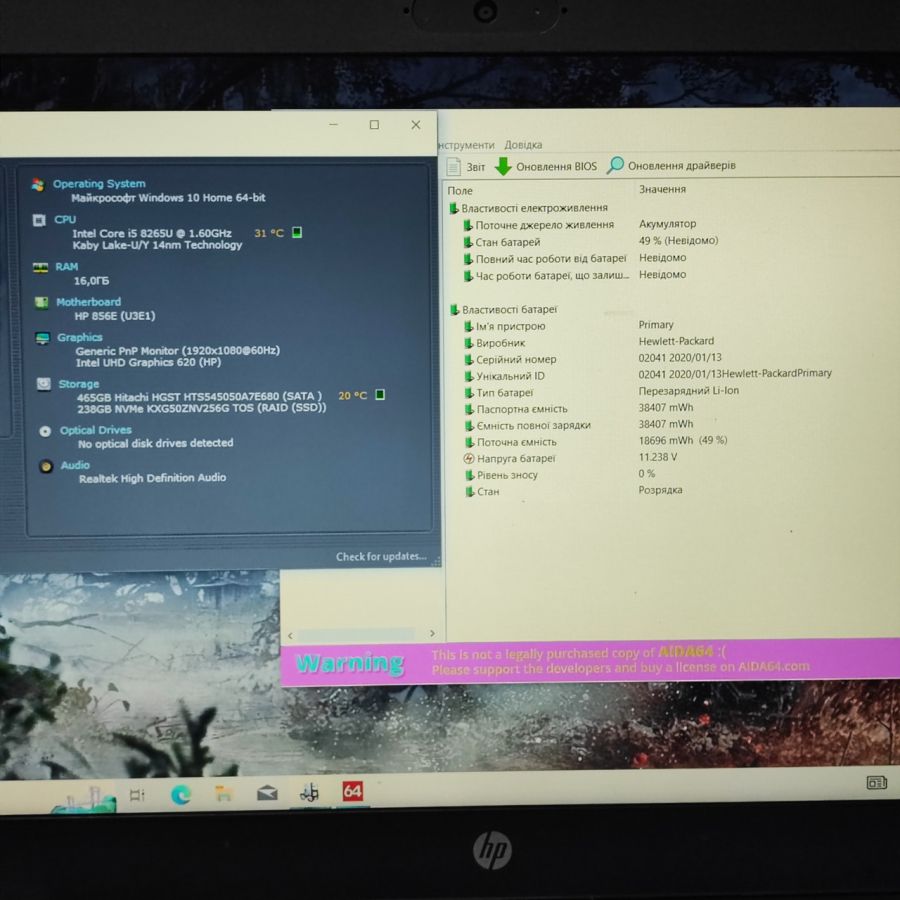Open the Інструменти menu in AIDA64
The height and width of the screenshot is (900, 900).
tap(465, 145)
